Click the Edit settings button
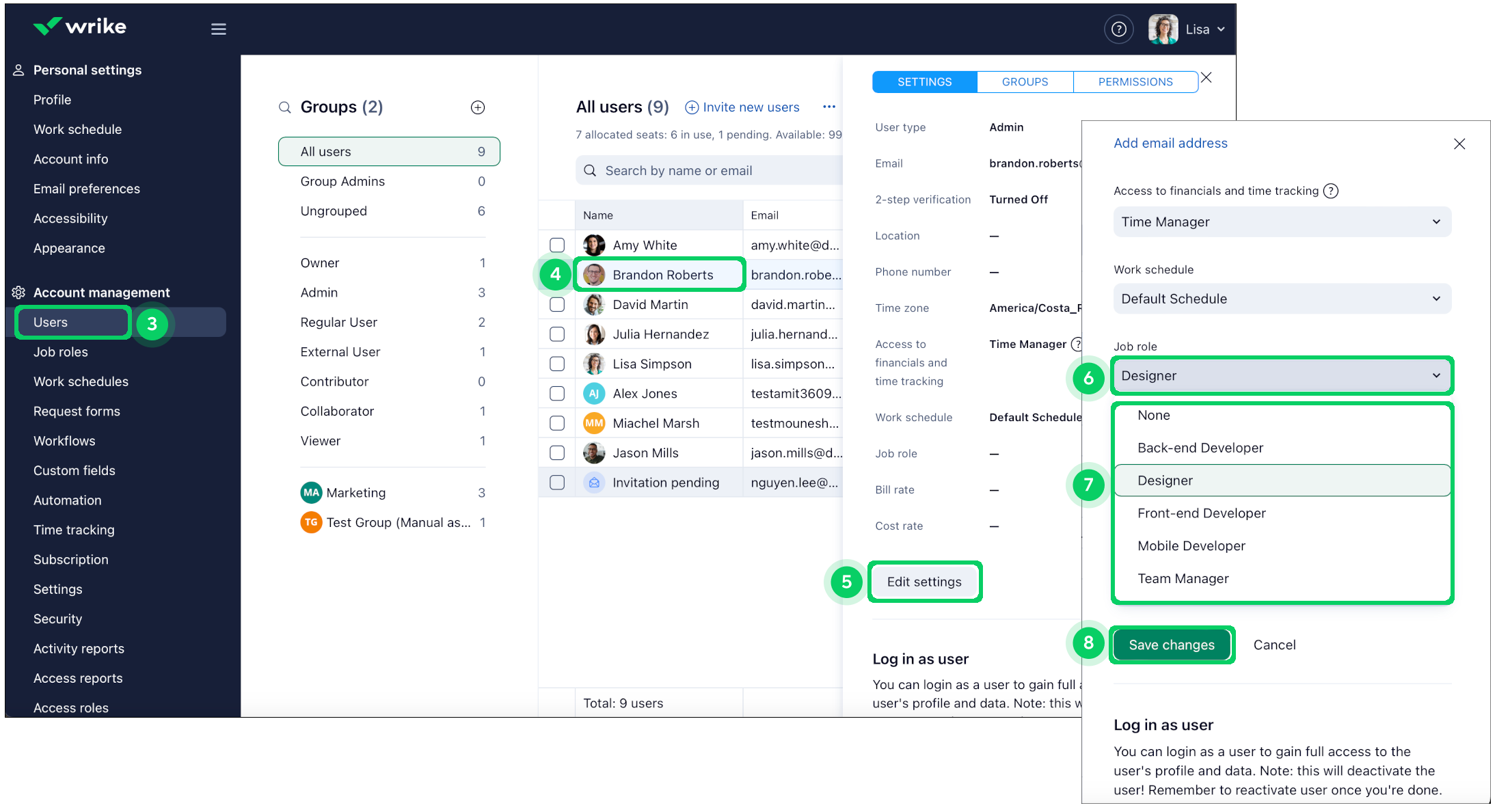This screenshot has width=1497, height=812. [923, 582]
